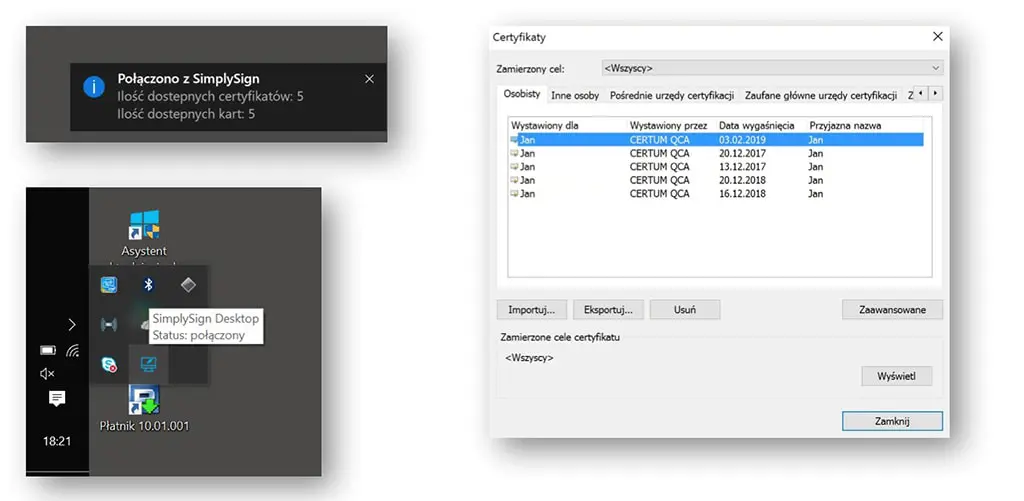Open the Wi-Fi network icon
Screen dimensions: 1024x501
pyautogui.click(x=72, y=351)
